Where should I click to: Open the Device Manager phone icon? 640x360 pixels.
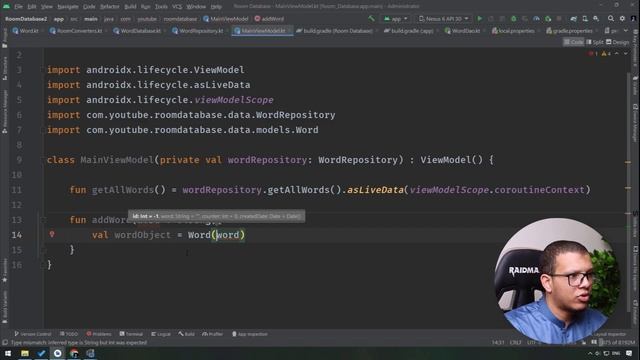point(585,19)
